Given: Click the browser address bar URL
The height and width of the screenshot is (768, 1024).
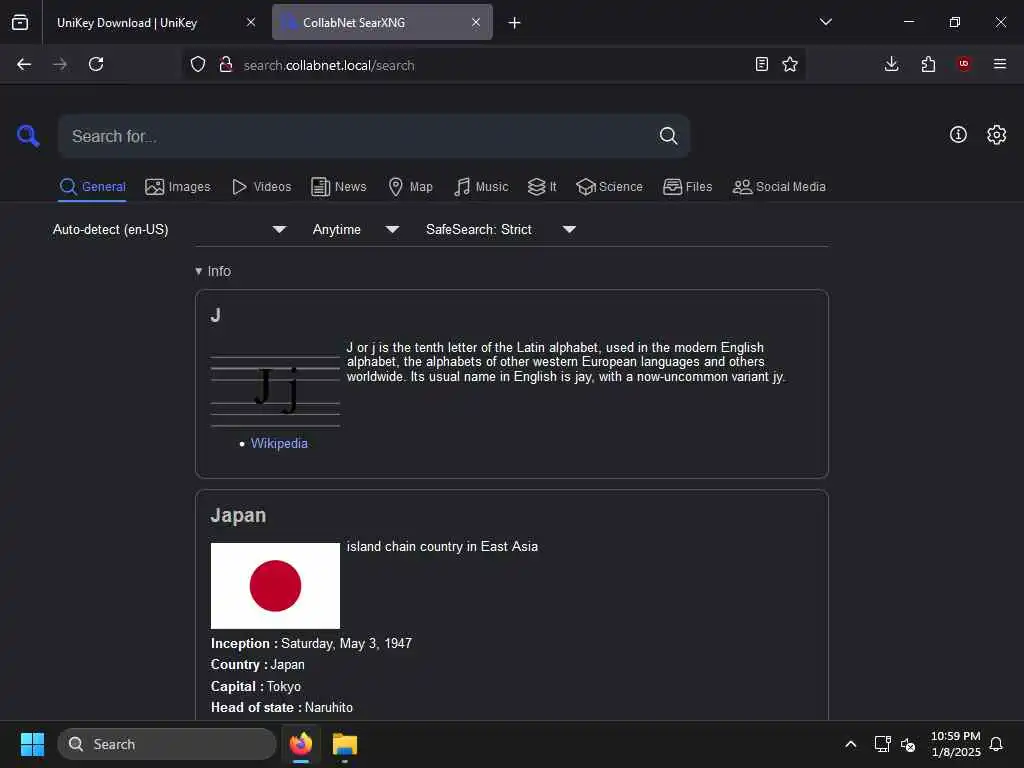Looking at the screenshot, I should click(x=328, y=65).
